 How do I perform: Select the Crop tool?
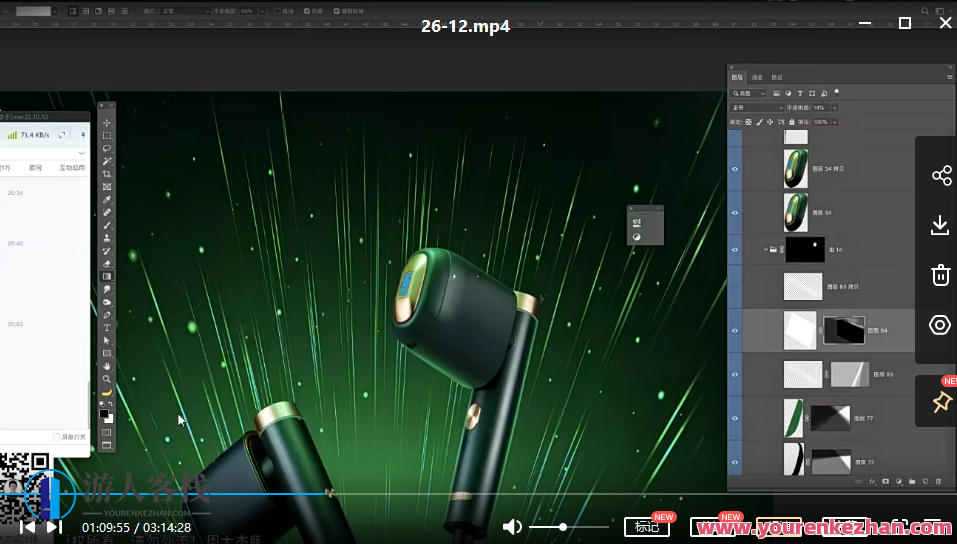(107, 174)
